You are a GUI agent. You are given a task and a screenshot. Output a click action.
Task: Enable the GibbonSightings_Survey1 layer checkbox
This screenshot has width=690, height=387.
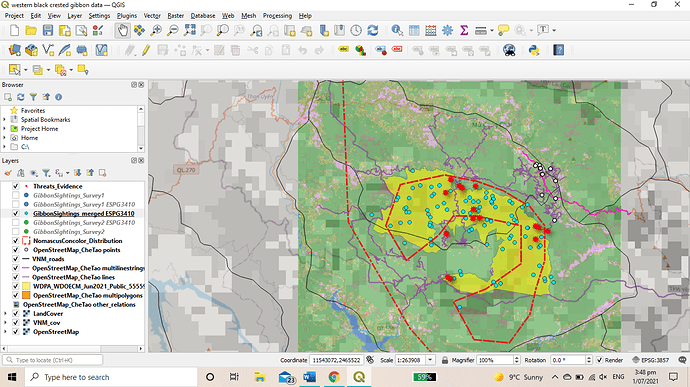click(16, 195)
